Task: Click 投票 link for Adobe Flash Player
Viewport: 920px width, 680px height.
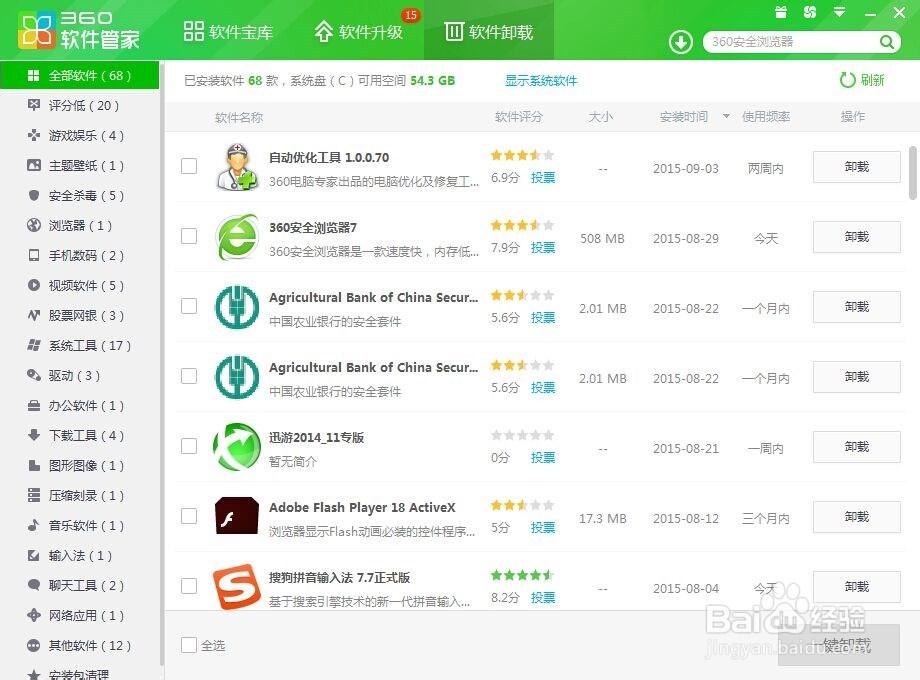Action: pyautogui.click(x=543, y=527)
